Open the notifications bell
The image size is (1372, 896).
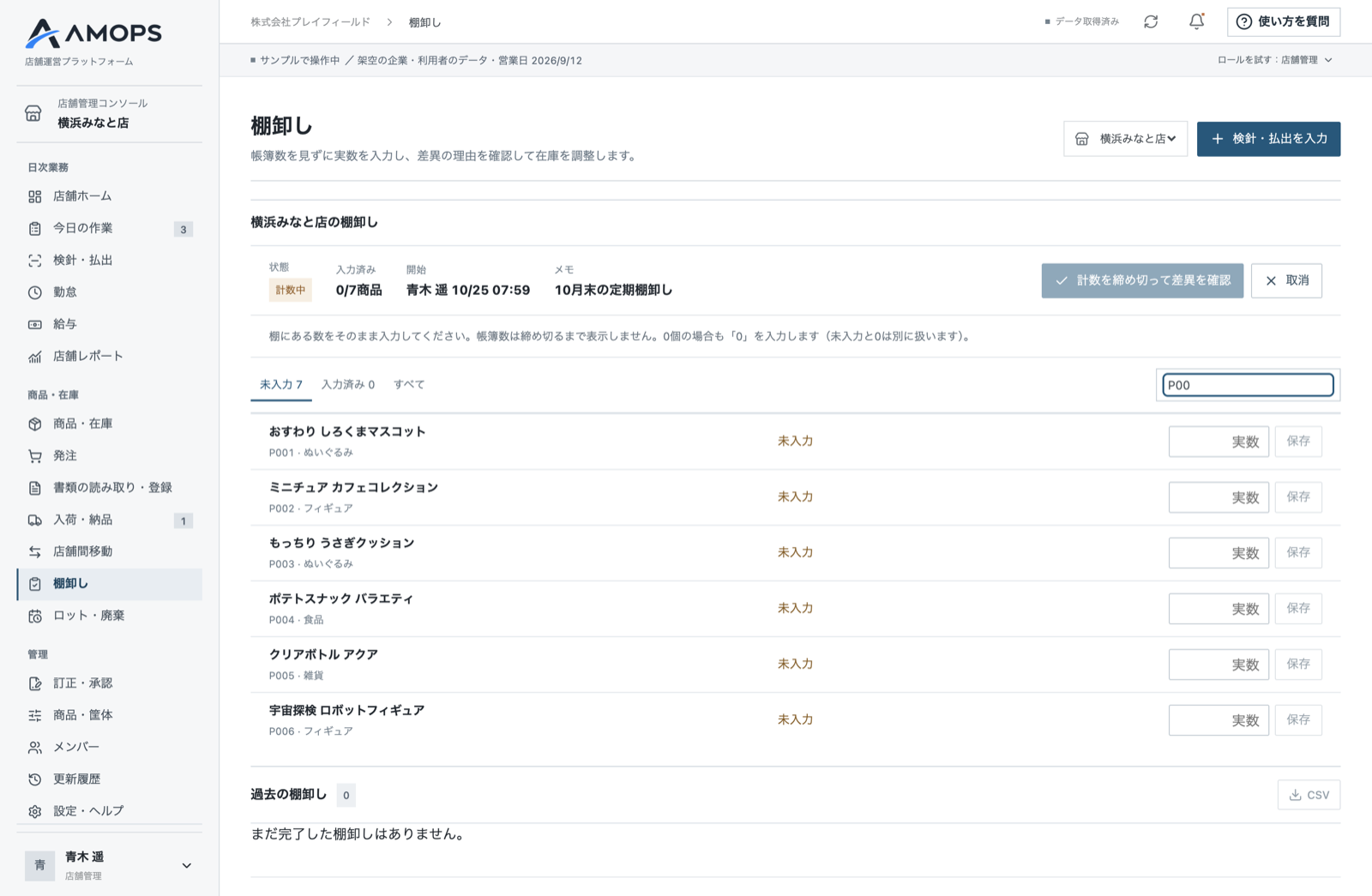(x=1196, y=21)
